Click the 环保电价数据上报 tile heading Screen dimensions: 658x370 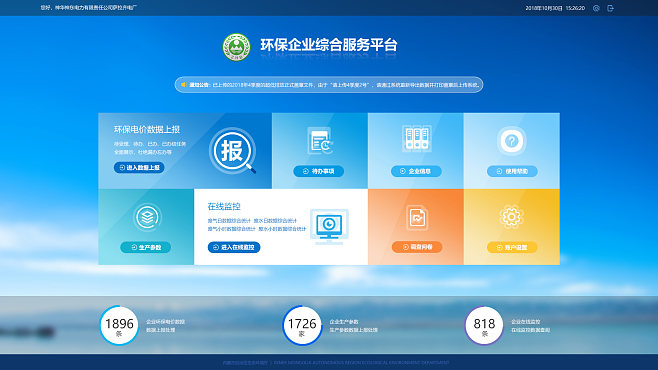click(147, 129)
